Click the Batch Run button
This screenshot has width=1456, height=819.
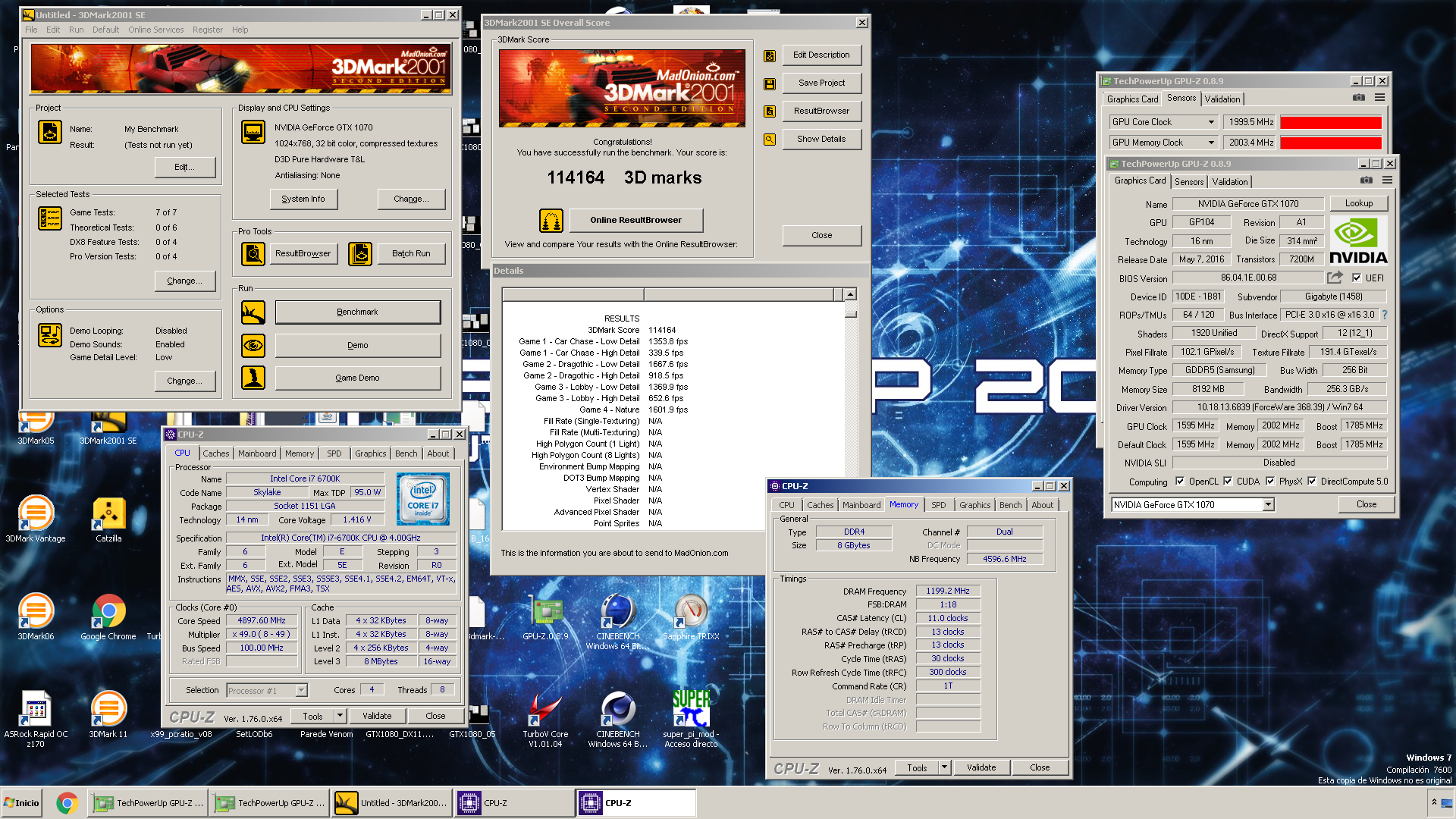[411, 254]
